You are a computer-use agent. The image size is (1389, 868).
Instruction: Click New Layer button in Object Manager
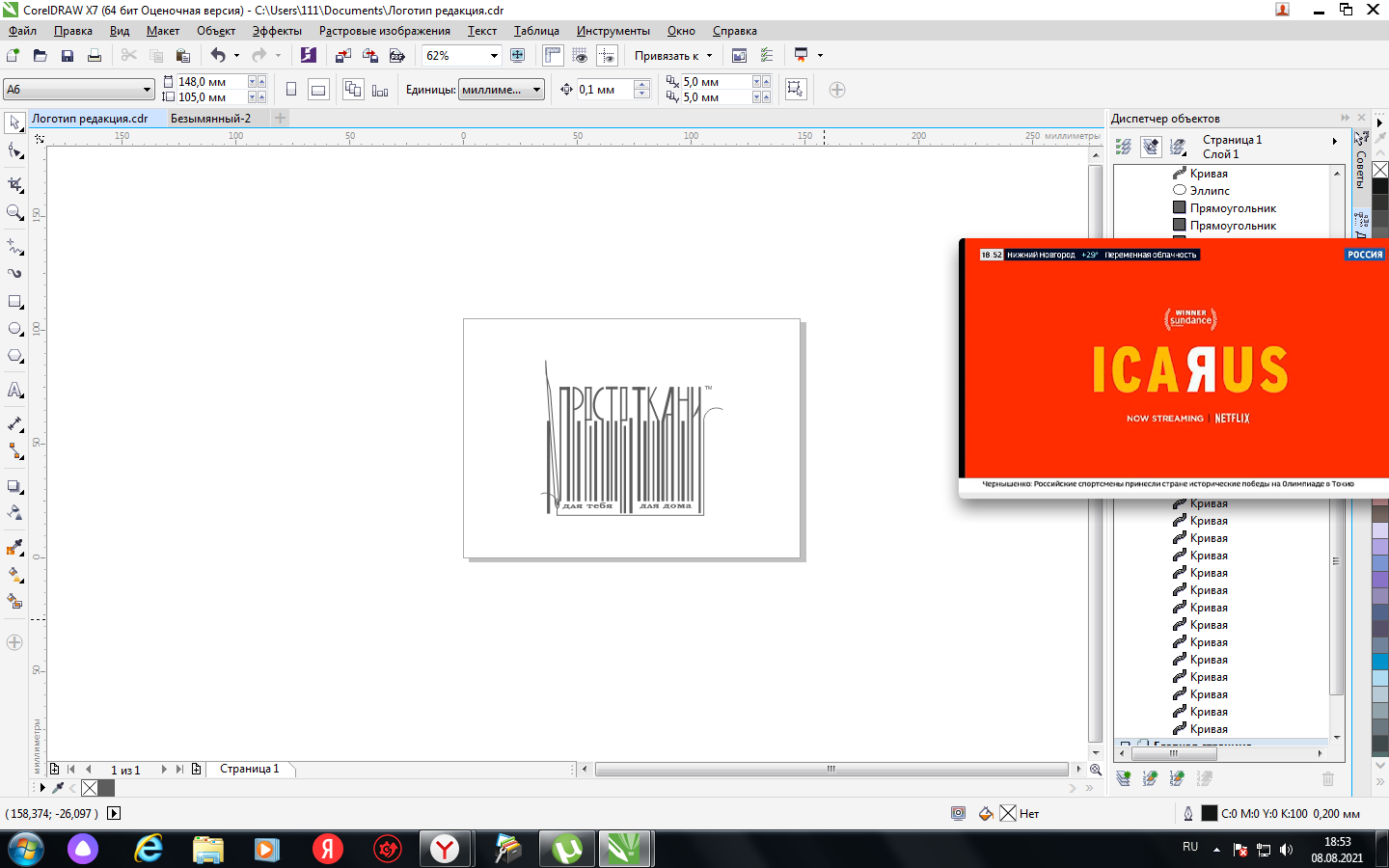pos(1124,778)
